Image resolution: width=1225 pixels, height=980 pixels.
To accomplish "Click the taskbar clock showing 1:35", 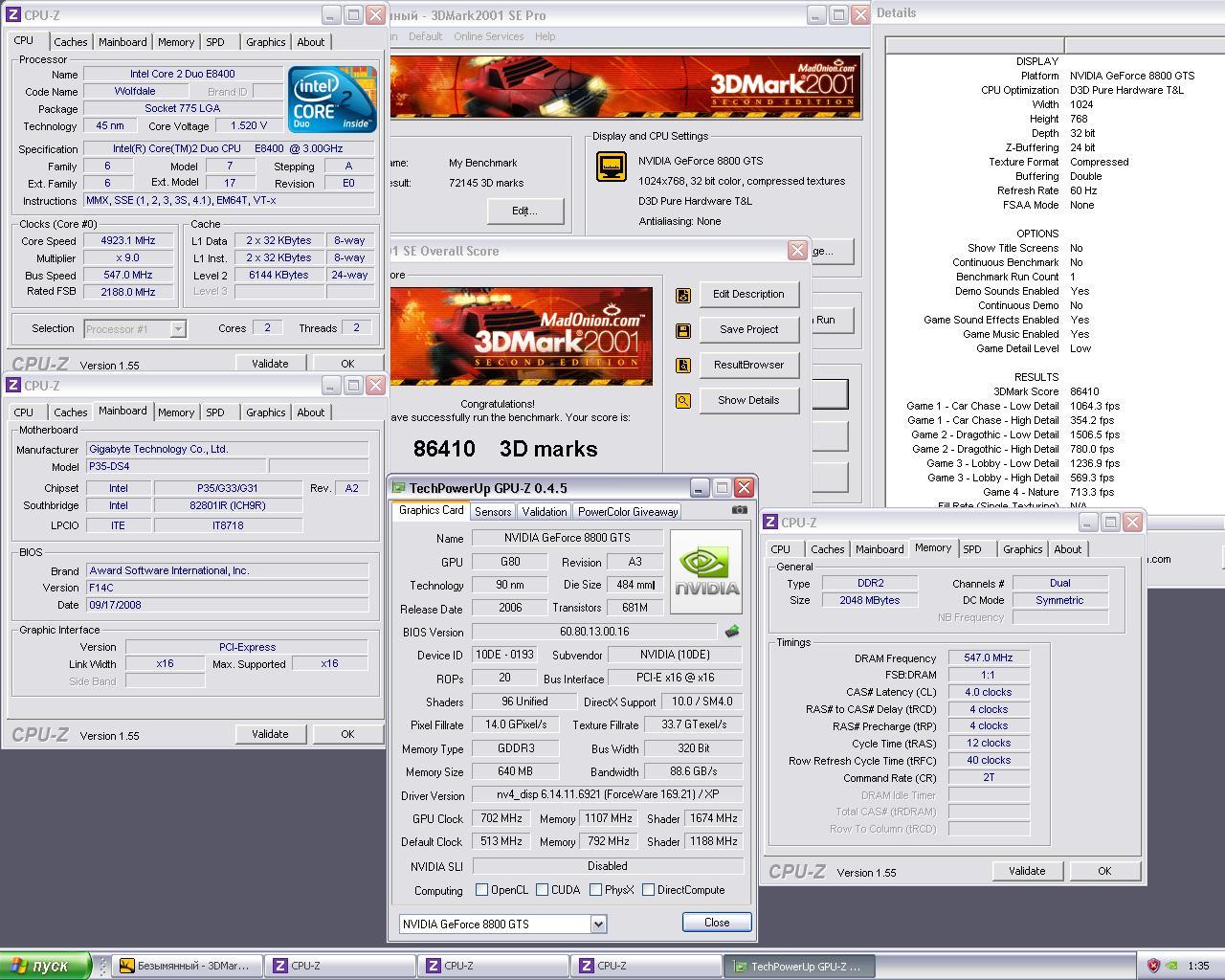I will coord(1198,966).
